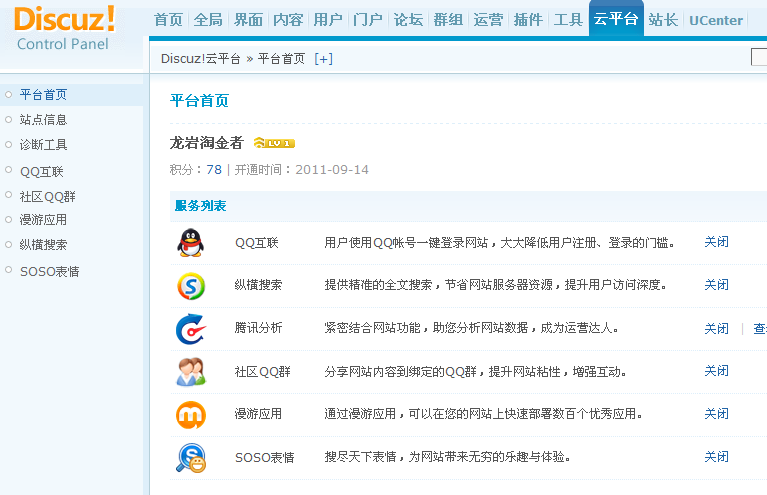
Task: Click the QQ互联 service name in list
Action: 257,243
